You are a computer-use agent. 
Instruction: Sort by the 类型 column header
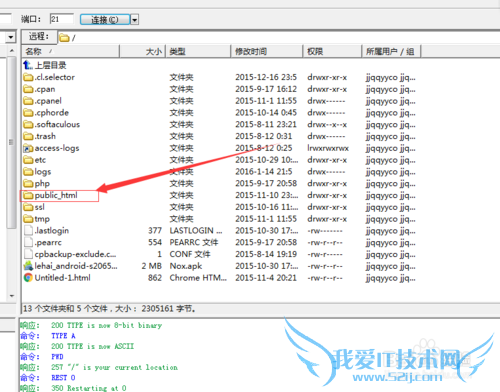198,51
